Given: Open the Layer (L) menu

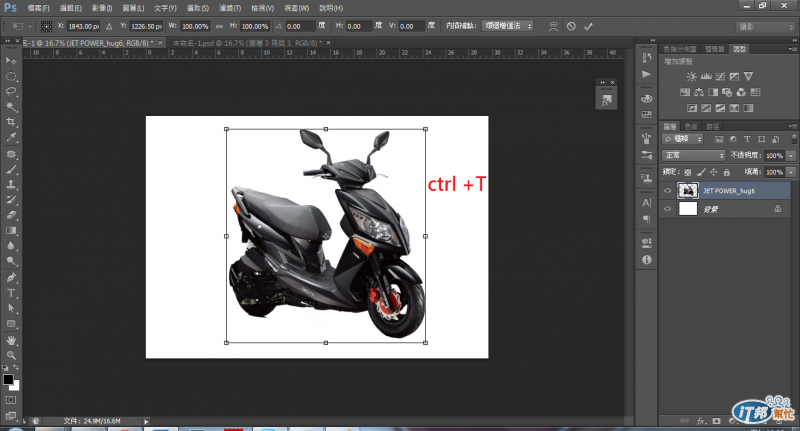Looking at the screenshot, I should point(133,8).
